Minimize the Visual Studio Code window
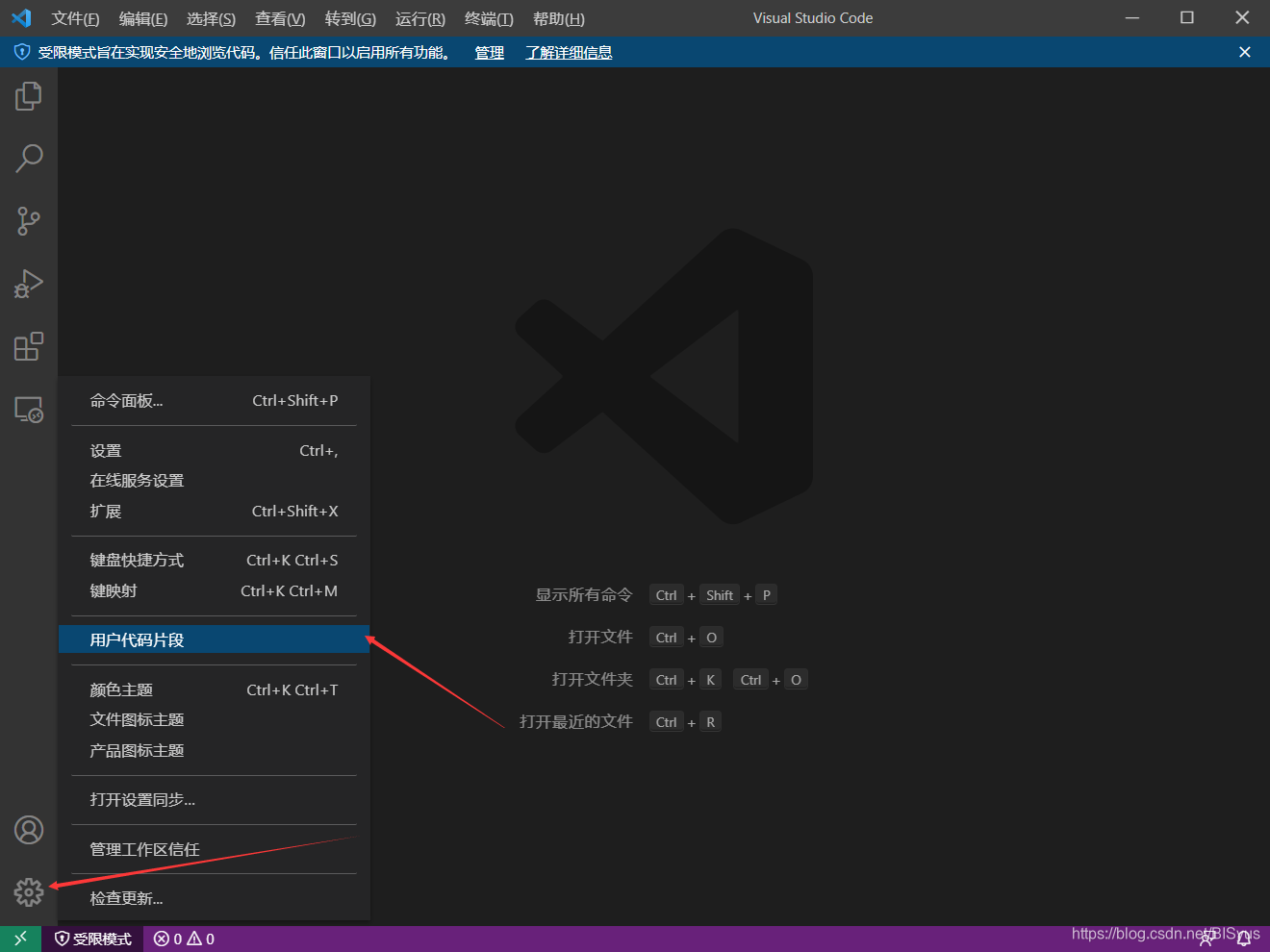 tap(1132, 18)
